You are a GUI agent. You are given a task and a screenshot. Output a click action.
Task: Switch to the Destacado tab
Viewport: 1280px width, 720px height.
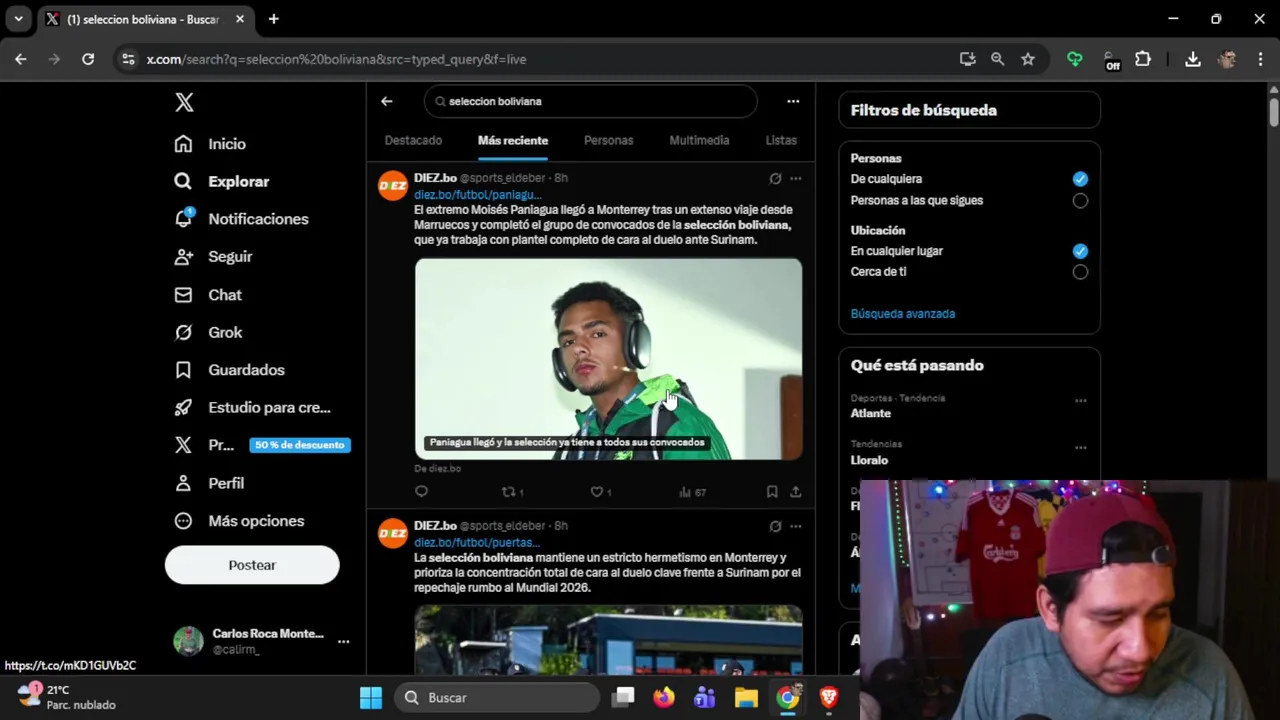click(413, 141)
